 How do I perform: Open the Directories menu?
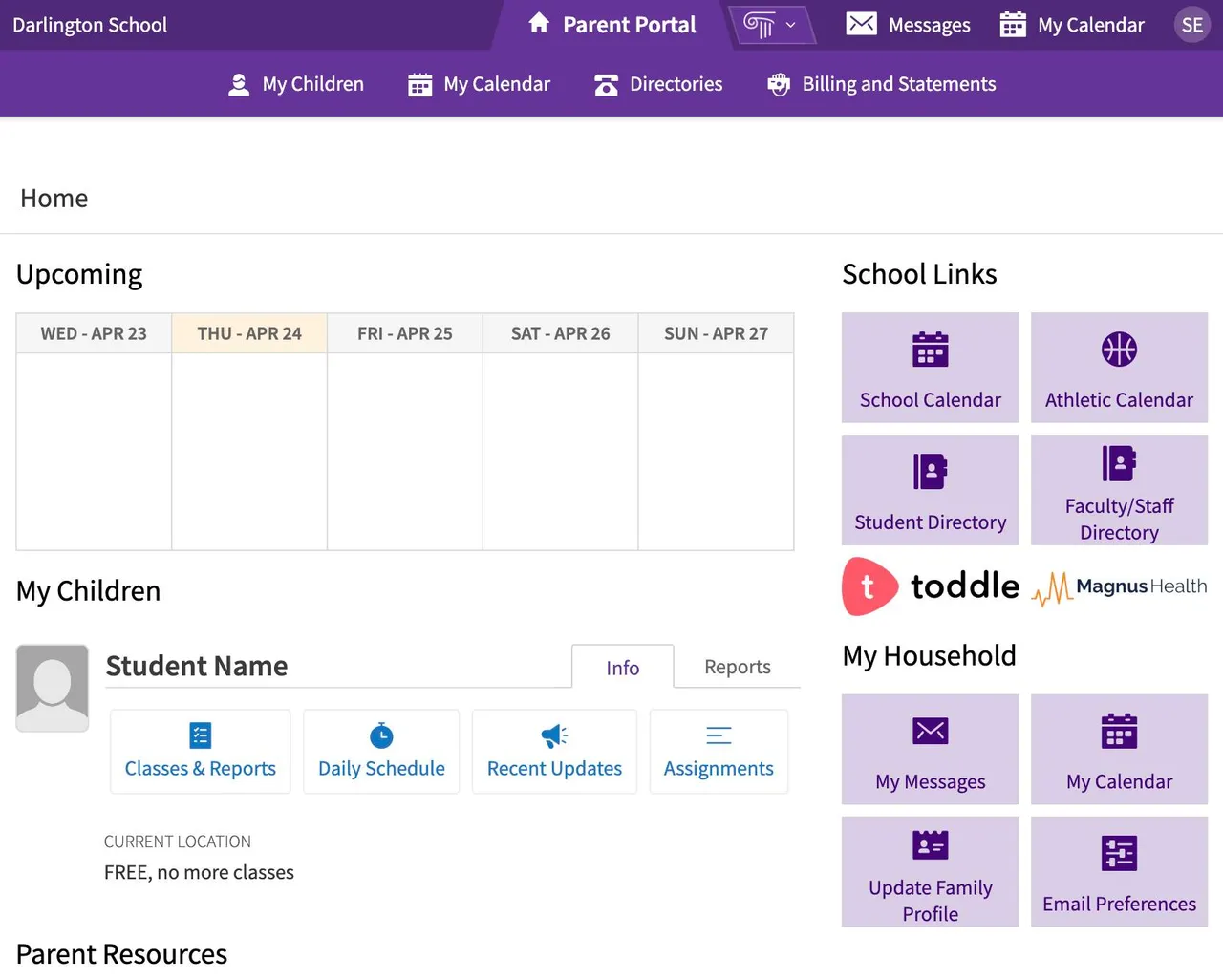(x=658, y=84)
